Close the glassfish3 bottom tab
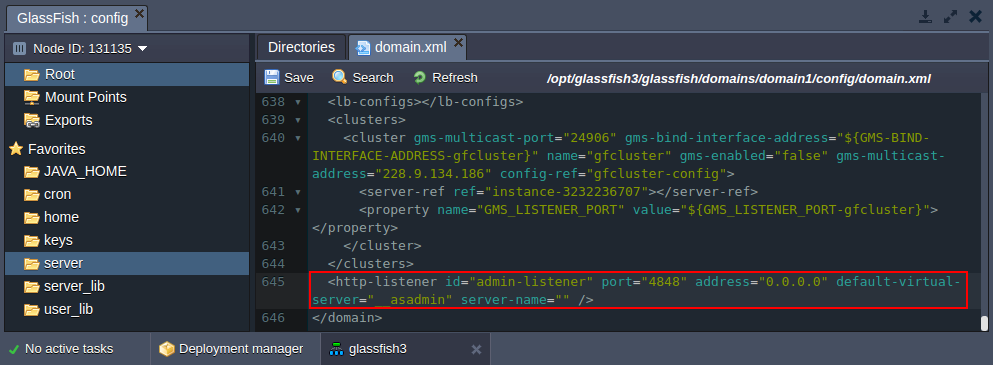The width and height of the screenshot is (993, 365). coord(477,349)
